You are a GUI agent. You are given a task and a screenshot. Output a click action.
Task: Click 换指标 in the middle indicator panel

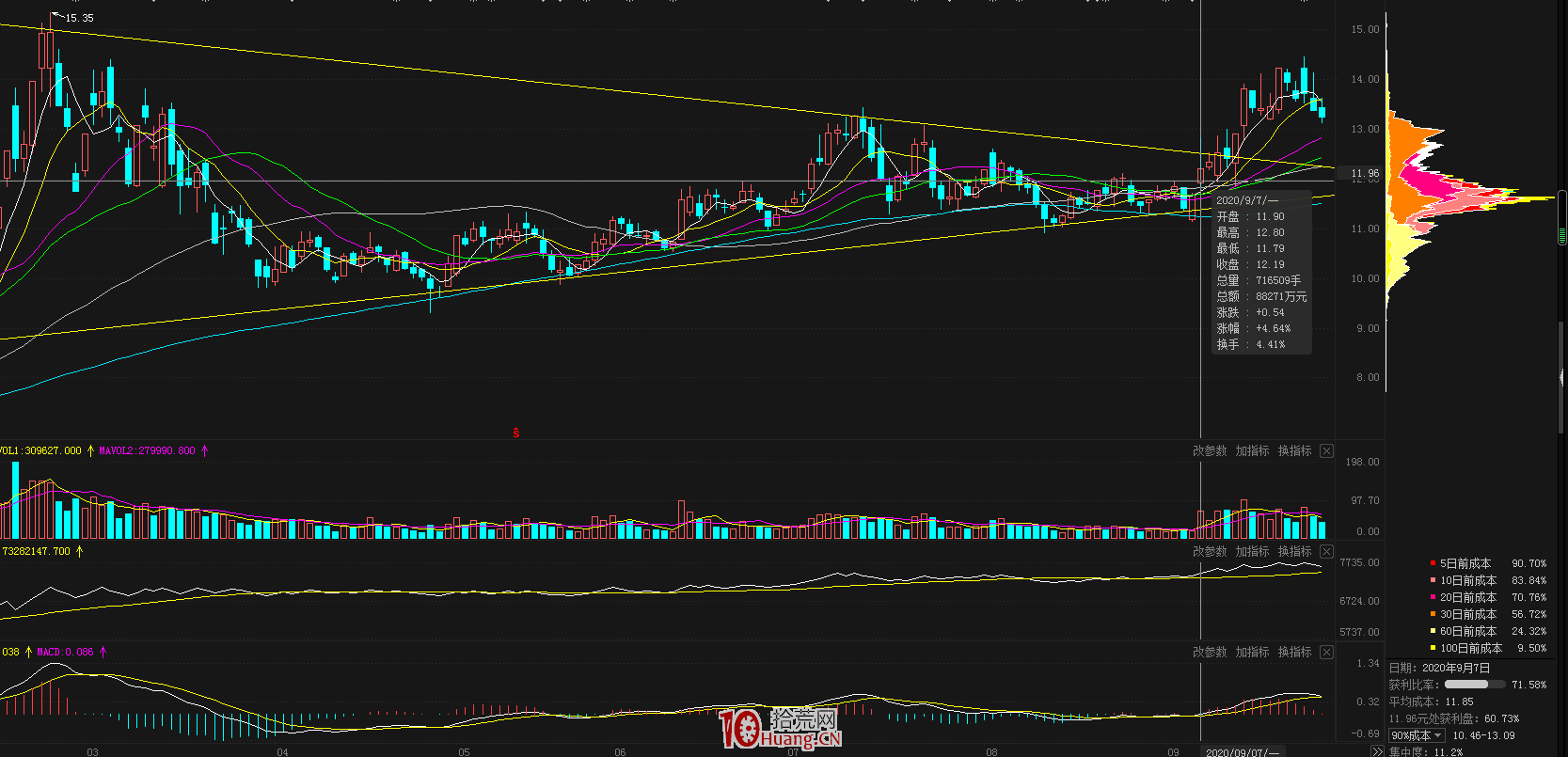click(1294, 552)
